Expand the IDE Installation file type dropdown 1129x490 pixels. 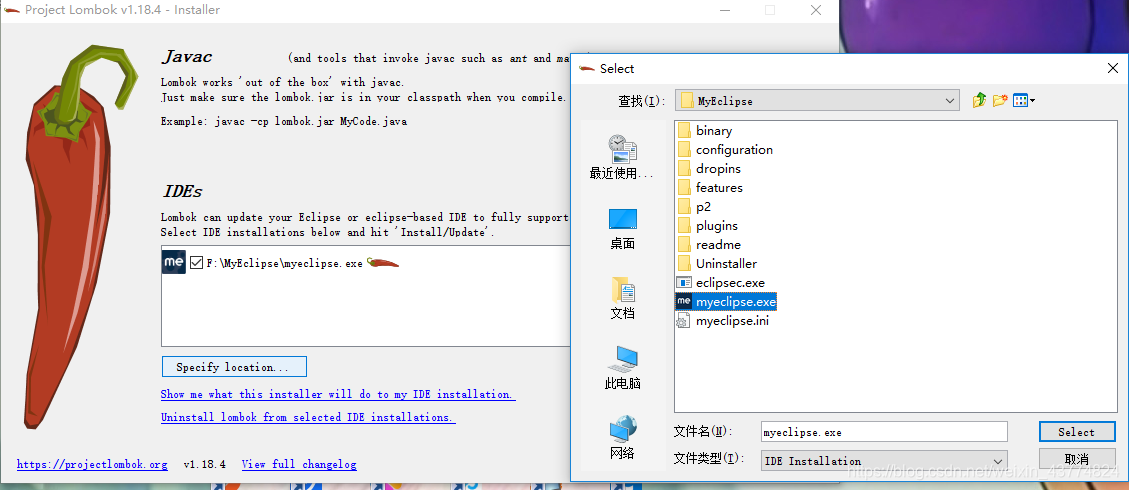pos(998,460)
